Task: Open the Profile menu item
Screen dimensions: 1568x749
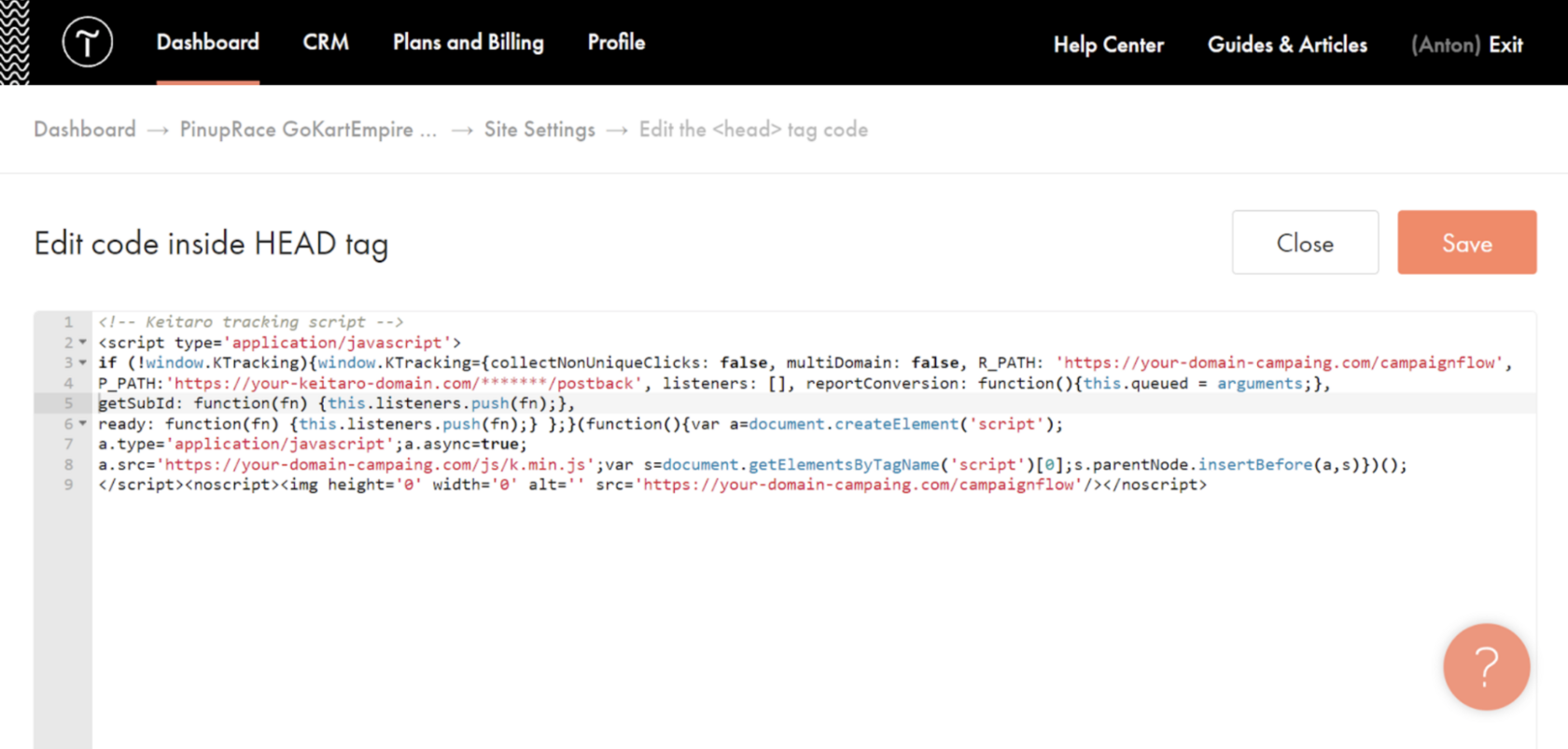Action: tap(616, 42)
